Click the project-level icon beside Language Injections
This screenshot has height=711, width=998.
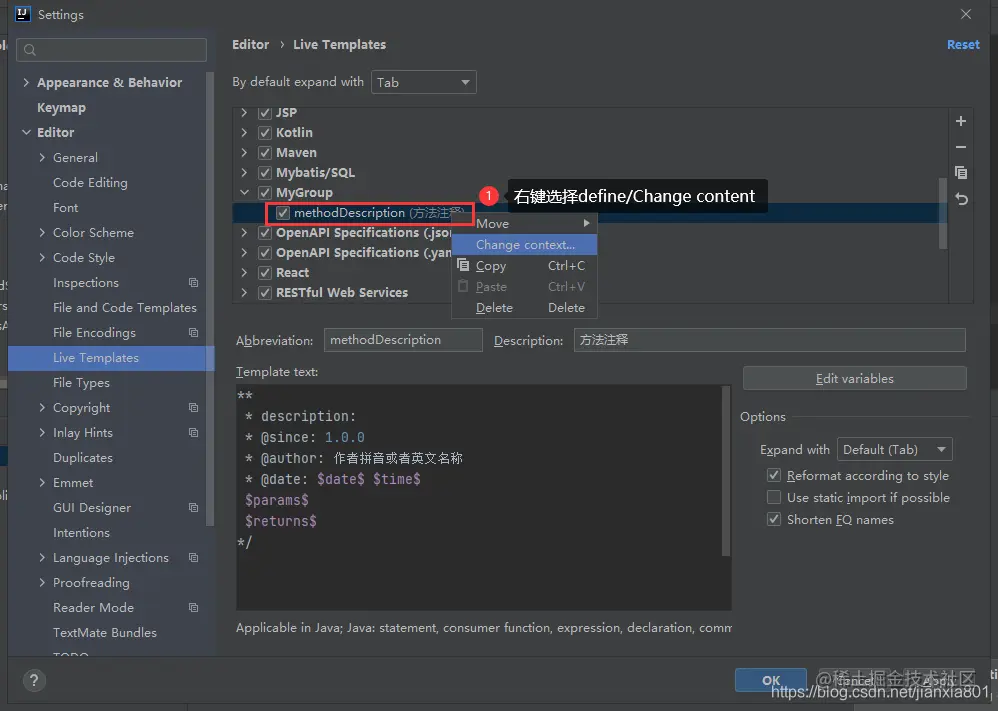coord(193,558)
